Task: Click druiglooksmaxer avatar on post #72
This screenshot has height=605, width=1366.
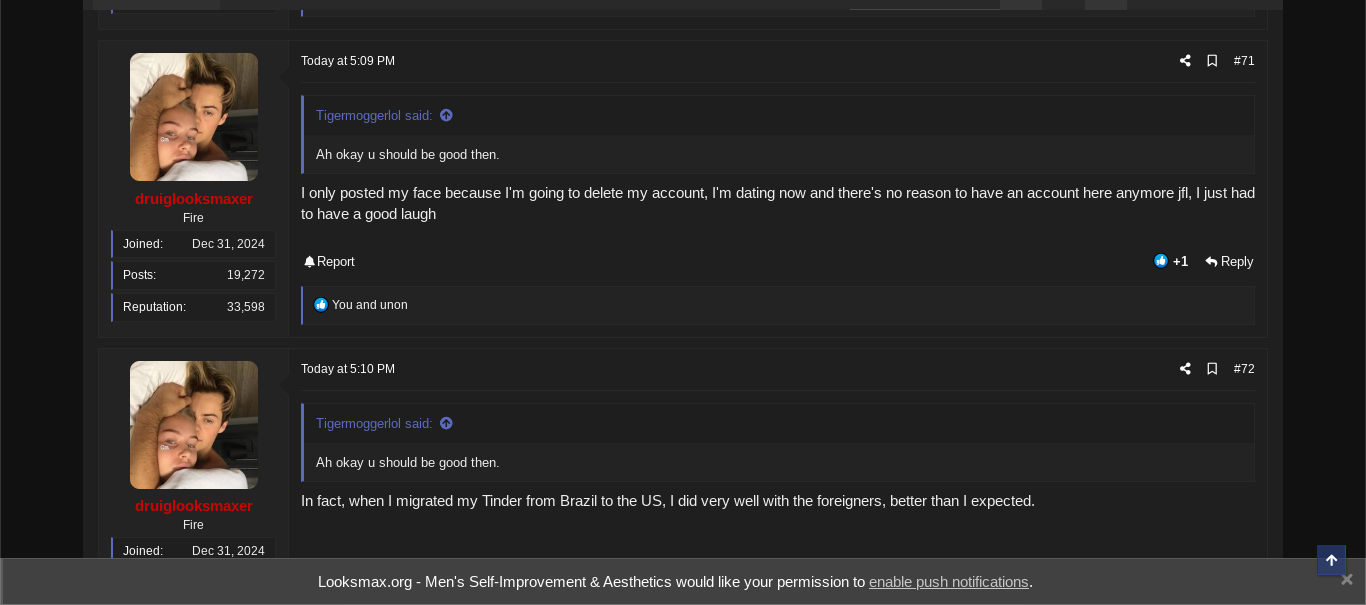Action: (x=194, y=425)
